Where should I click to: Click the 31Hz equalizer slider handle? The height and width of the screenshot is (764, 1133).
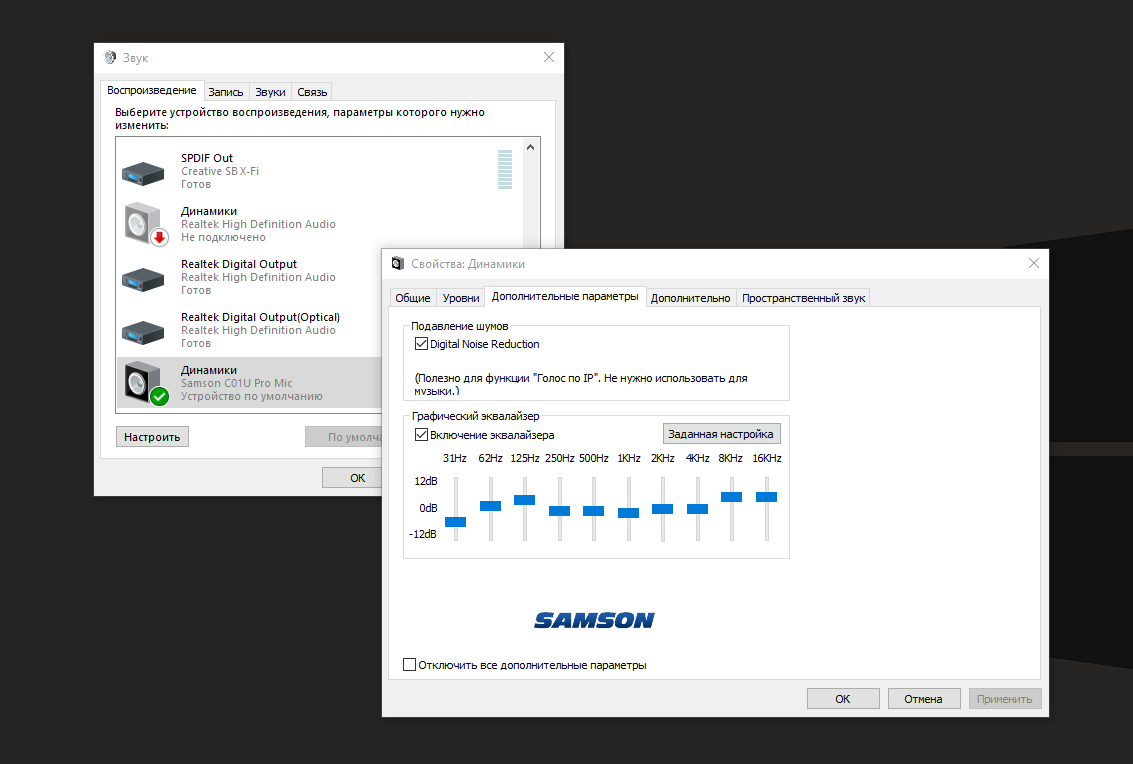[x=455, y=522]
